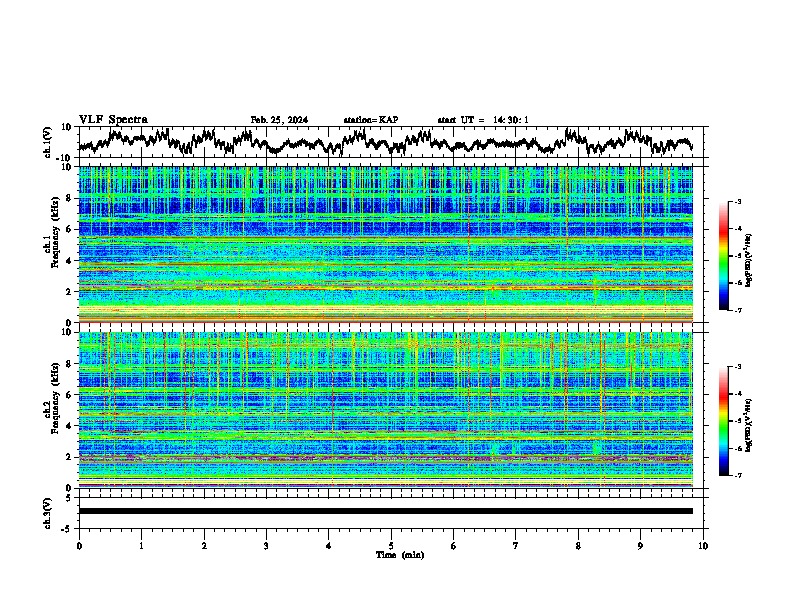Click the ch.1(V) axis '-10' label

[x=65, y=158]
